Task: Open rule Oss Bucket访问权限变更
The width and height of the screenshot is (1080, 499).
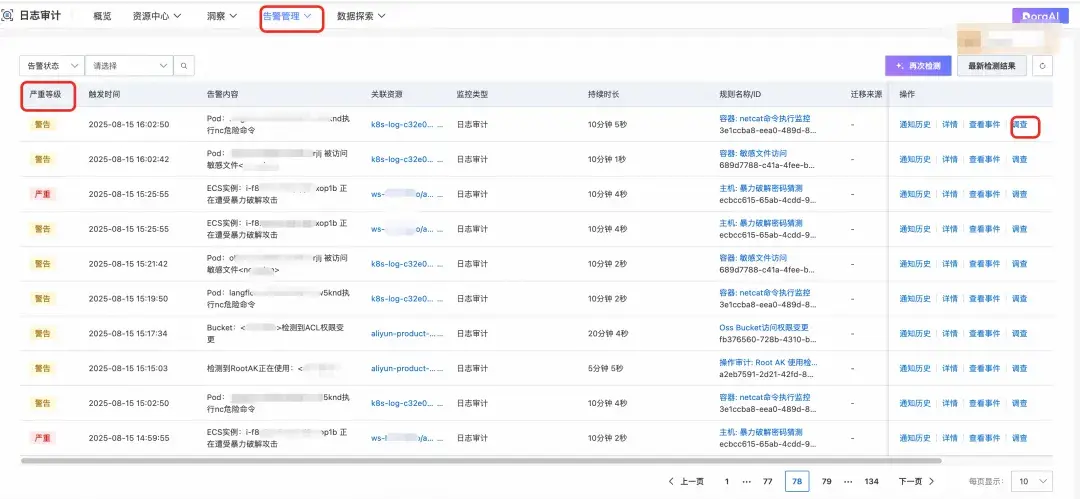Action: coord(764,327)
